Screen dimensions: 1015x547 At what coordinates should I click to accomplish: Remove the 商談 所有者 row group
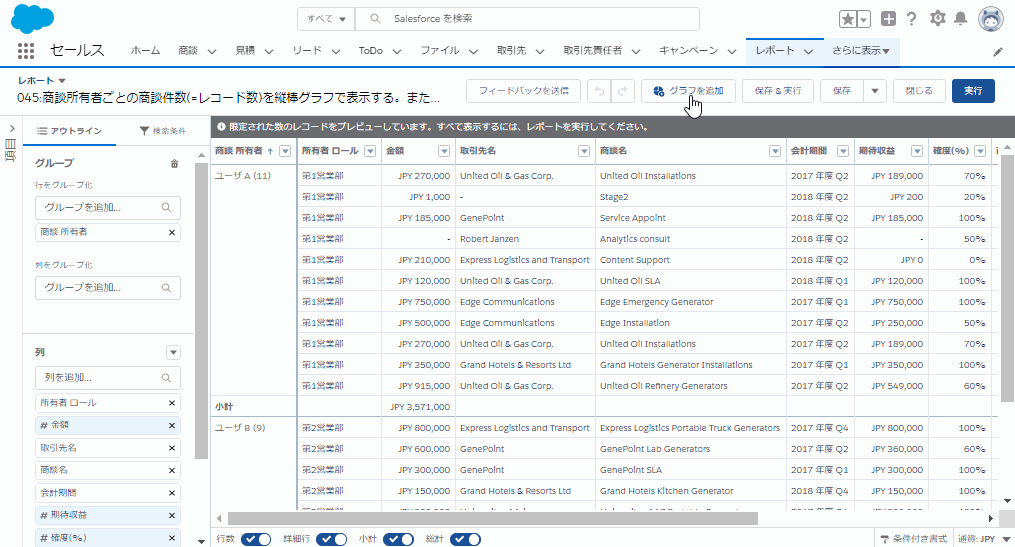(x=172, y=232)
